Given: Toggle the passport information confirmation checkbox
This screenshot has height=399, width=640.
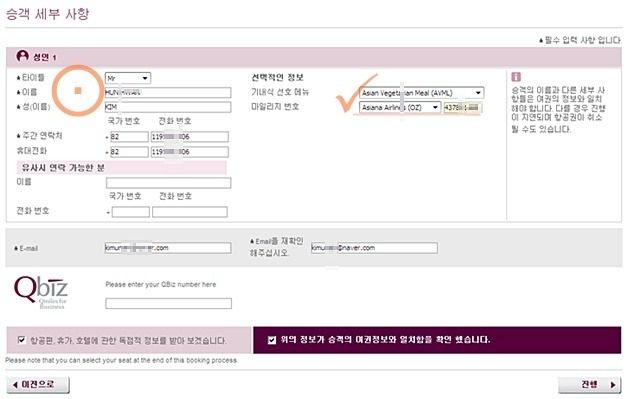Looking at the screenshot, I should (x=272, y=340).
